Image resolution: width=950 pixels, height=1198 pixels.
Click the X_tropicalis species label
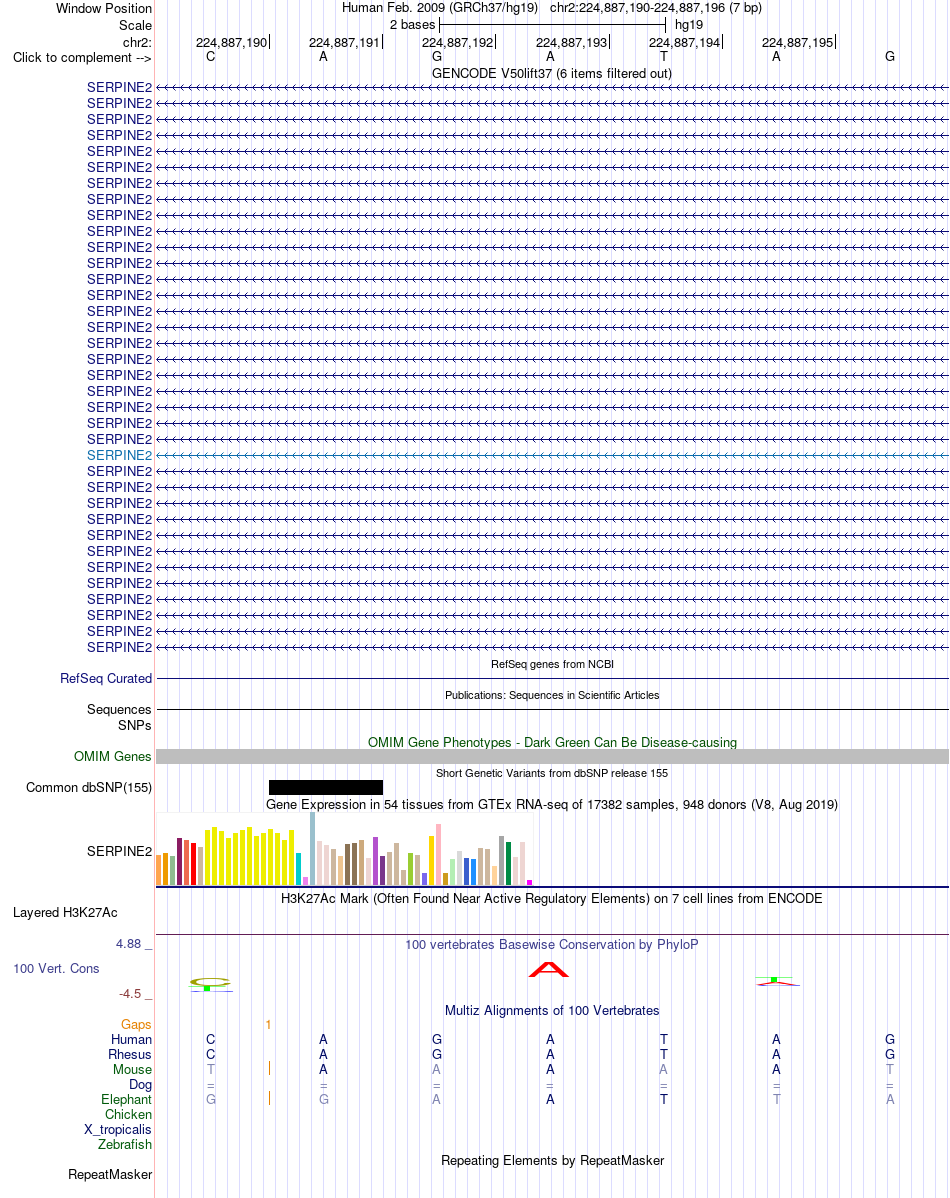(118, 1129)
